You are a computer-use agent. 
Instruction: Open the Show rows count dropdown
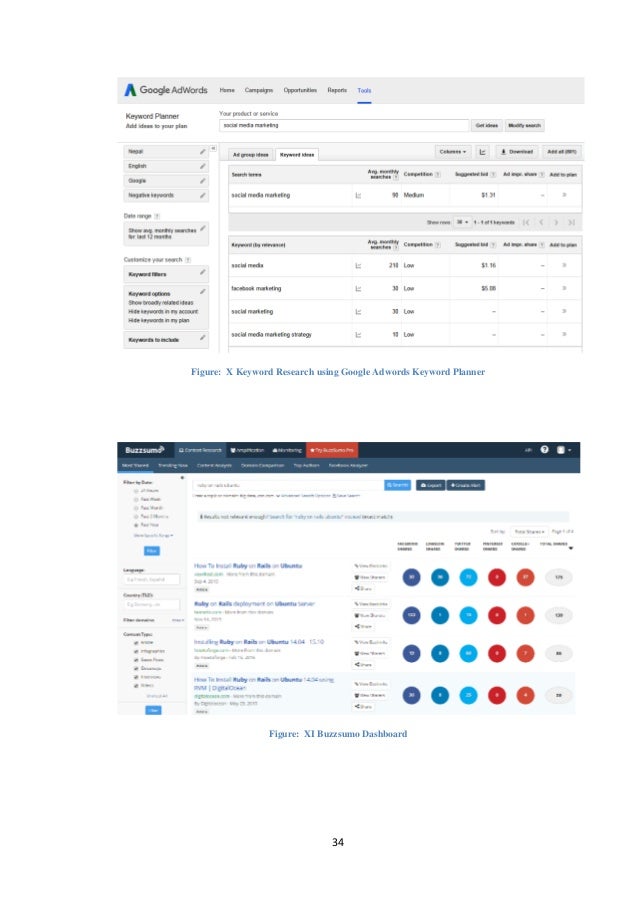[x=462, y=222]
